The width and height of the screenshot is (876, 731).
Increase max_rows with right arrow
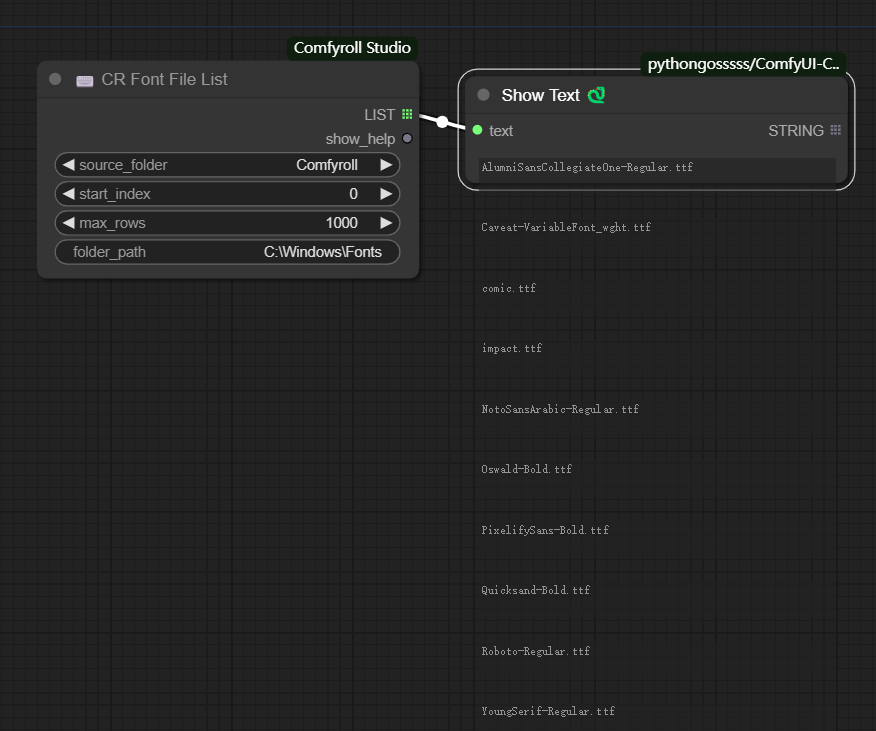386,223
